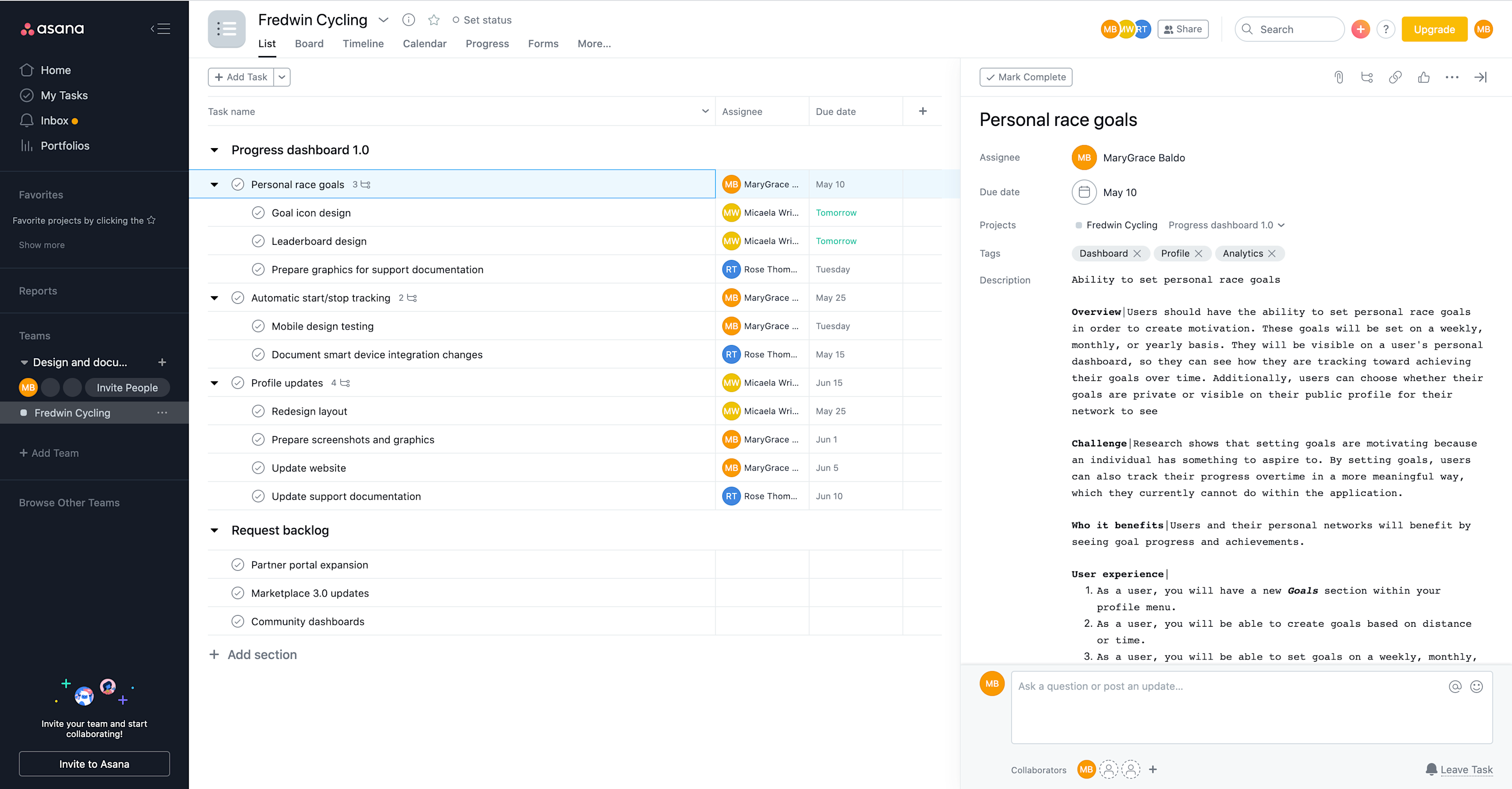Open Portfolios in the sidebar
Viewport: 1512px width, 789px height.
pos(65,146)
